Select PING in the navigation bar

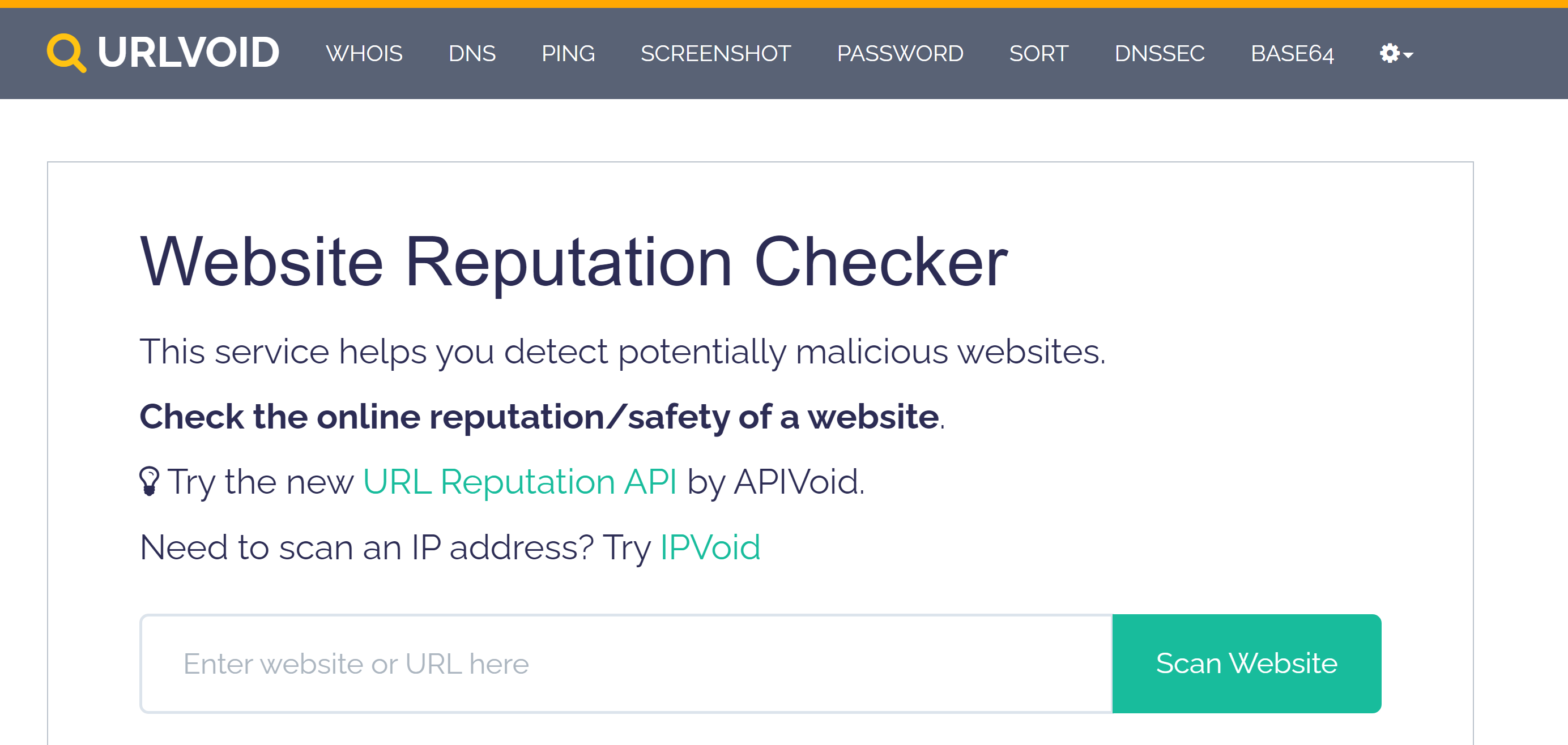pos(568,54)
